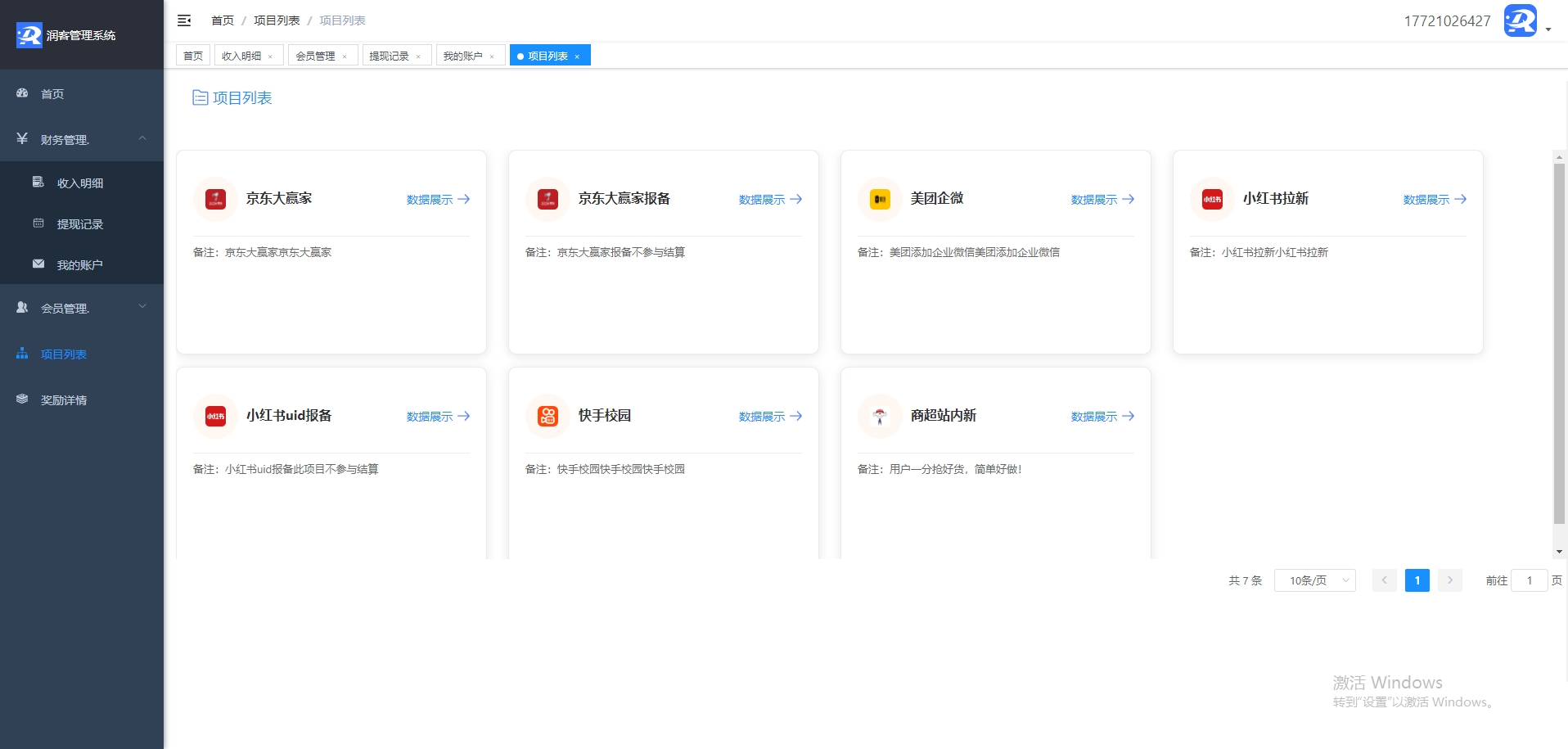
Task: Switch to the 首页 tab
Action: [x=193, y=56]
